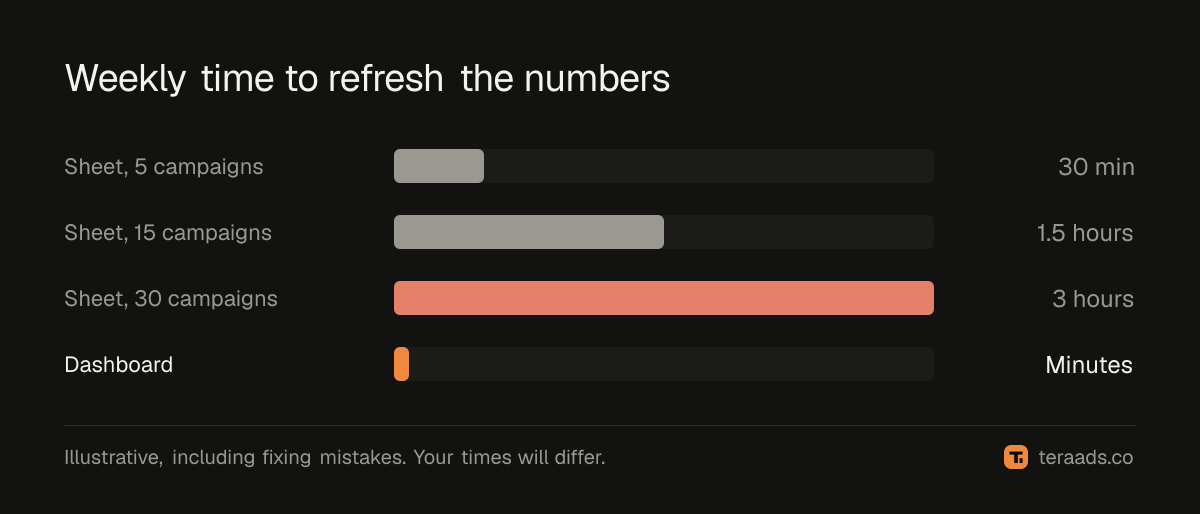Click the orange teraads logo icon
Image resolution: width=1200 pixels, height=514 pixels.
click(x=1016, y=457)
